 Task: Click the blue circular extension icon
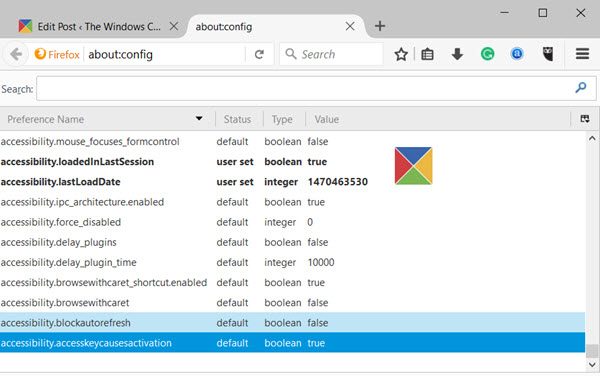click(517, 54)
